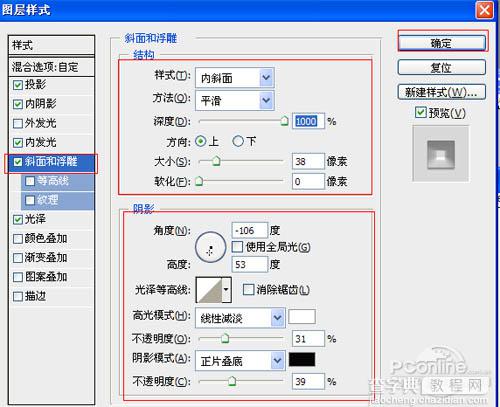
Task: Enable the 颜色叠加 color overlay checkbox
Action: (18, 239)
